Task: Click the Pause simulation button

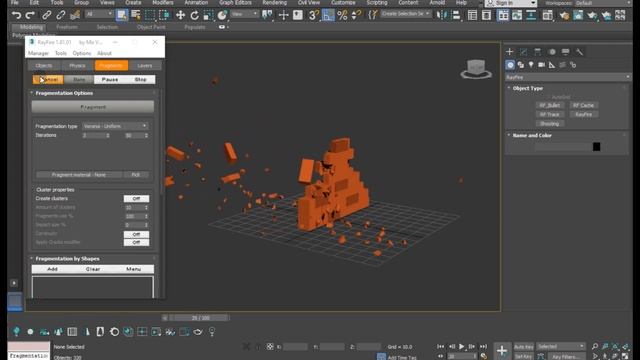Action: pos(110,80)
